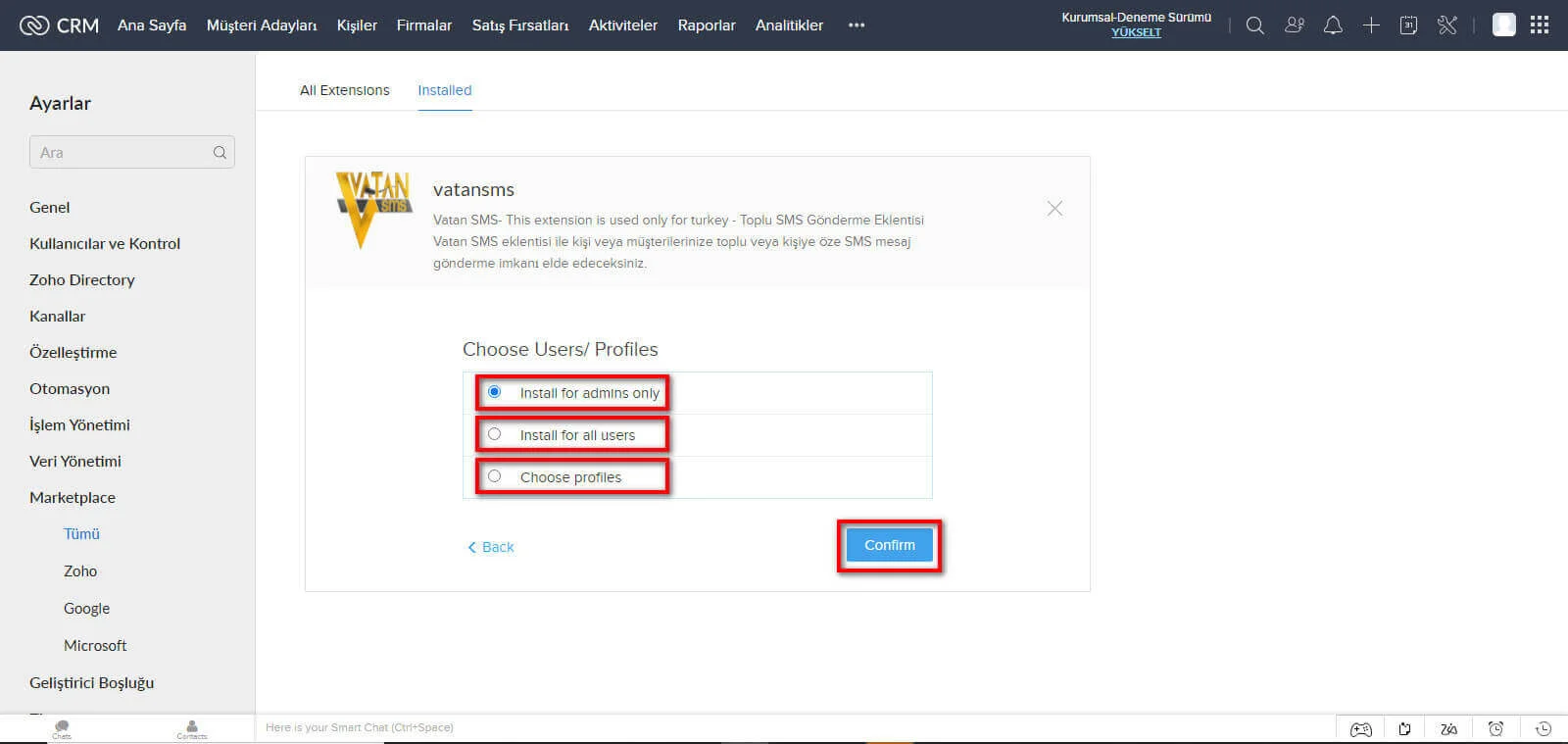This screenshot has width=1568, height=744.
Task: Click the YÜKSELT upgrade link
Action: click(1136, 32)
